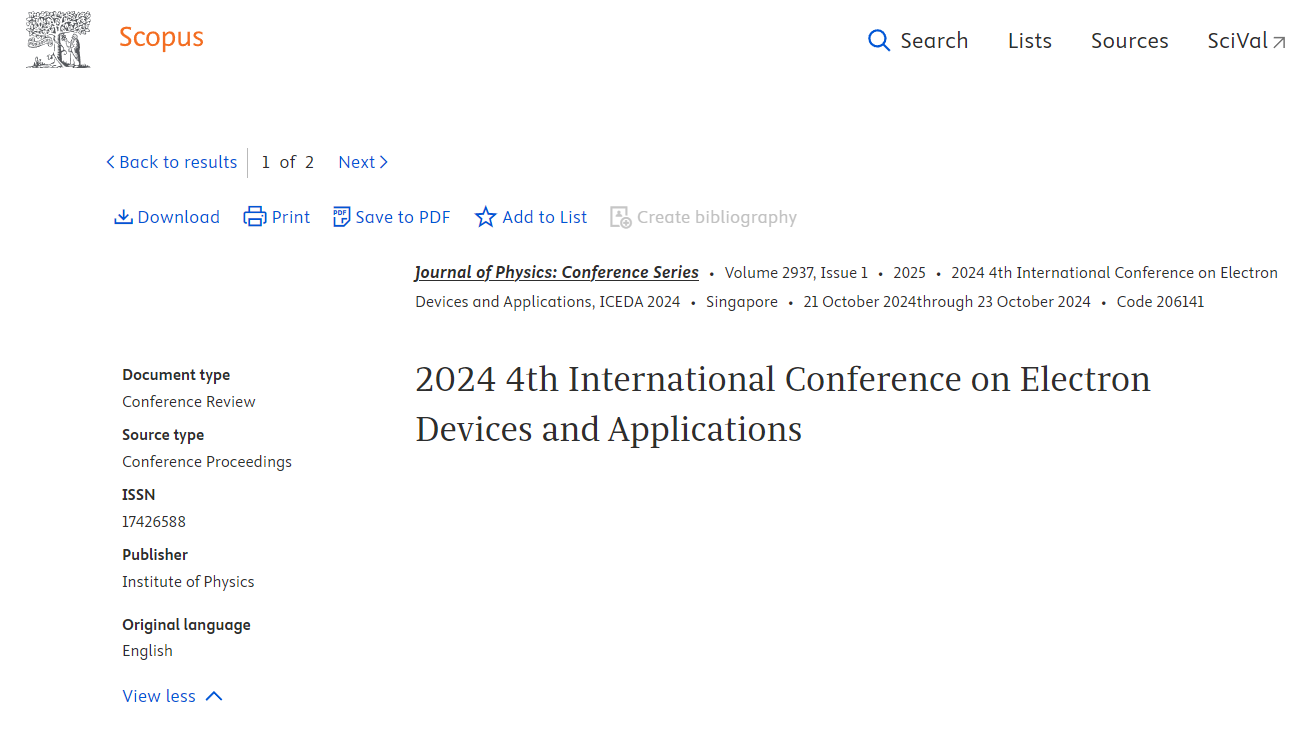Image resolution: width=1300 pixels, height=739 pixels.
Task: Select Institute of Physics publisher text
Action: (x=188, y=581)
